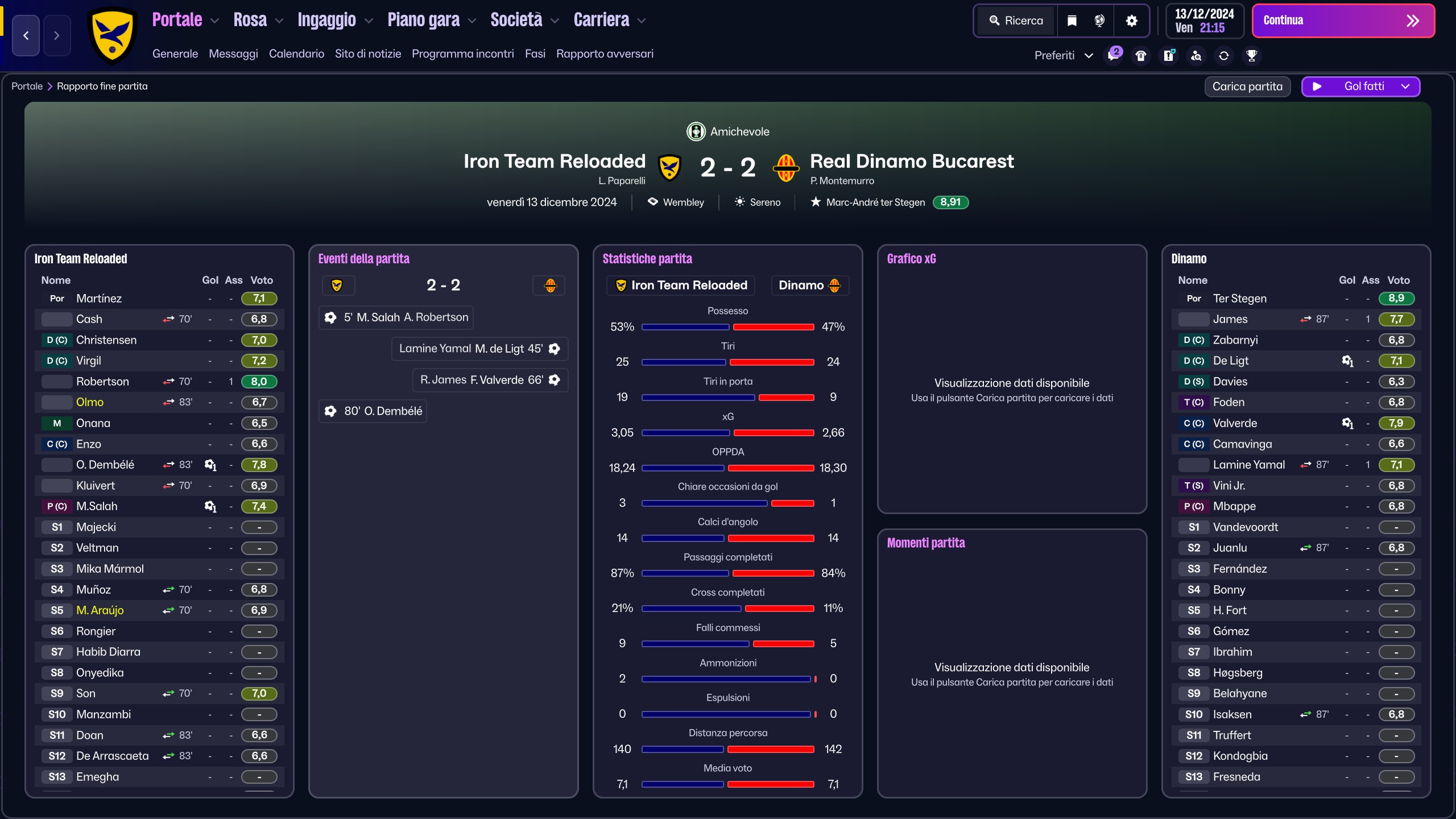Open the Rapporto avversari tab
Viewport: 1456px width, 819px height.
point(605,53)
